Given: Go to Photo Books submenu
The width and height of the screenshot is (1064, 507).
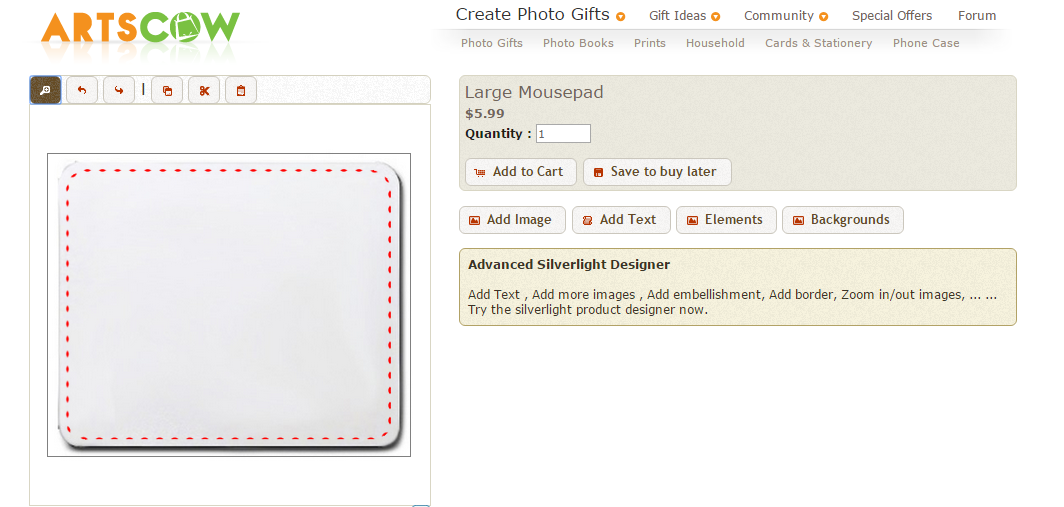Looking at the screenshot, I should point(578,43).
